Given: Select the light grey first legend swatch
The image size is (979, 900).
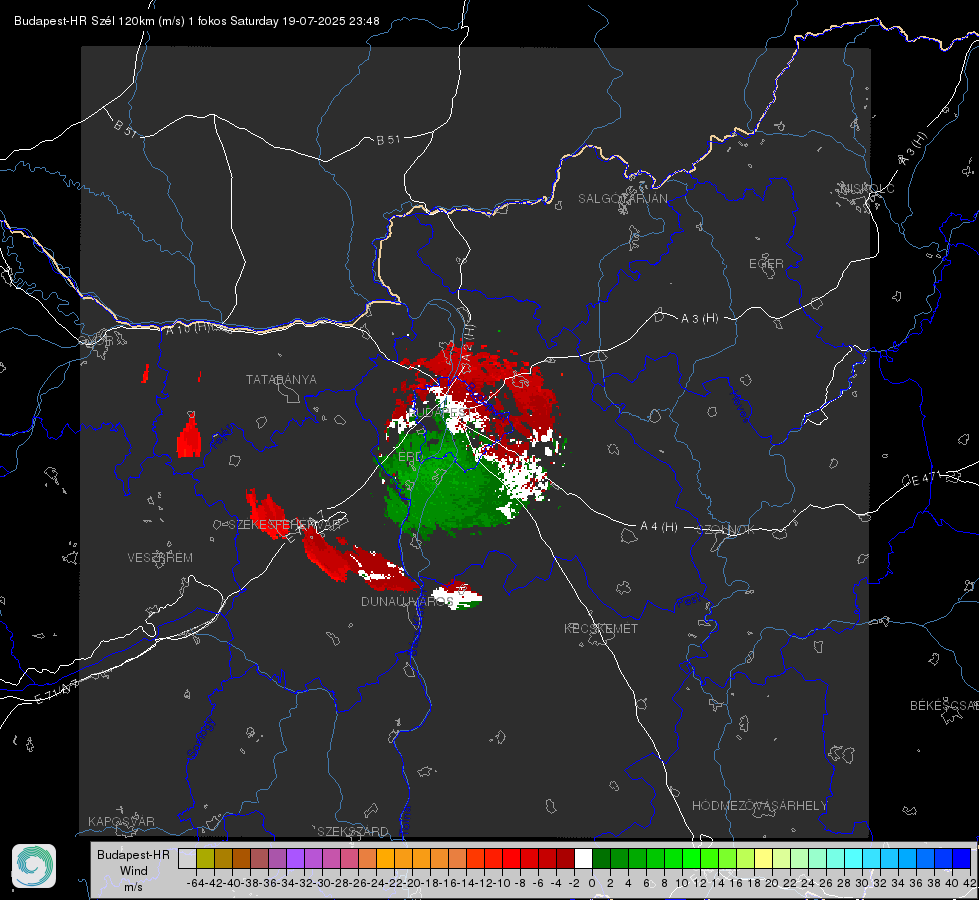Looking at the screenshot, I should tap(187, 858).
